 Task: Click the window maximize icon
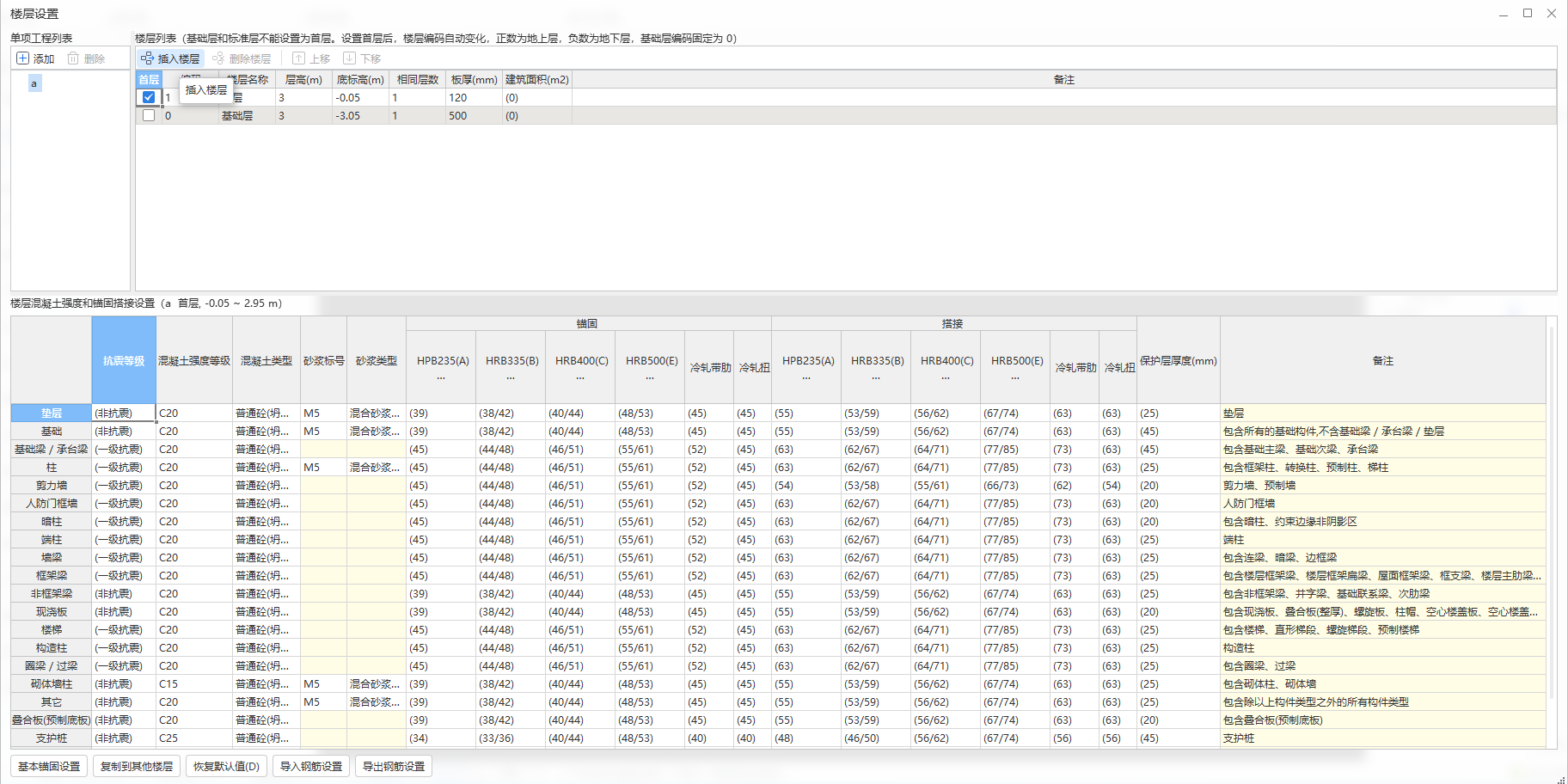coord(1528,13)
